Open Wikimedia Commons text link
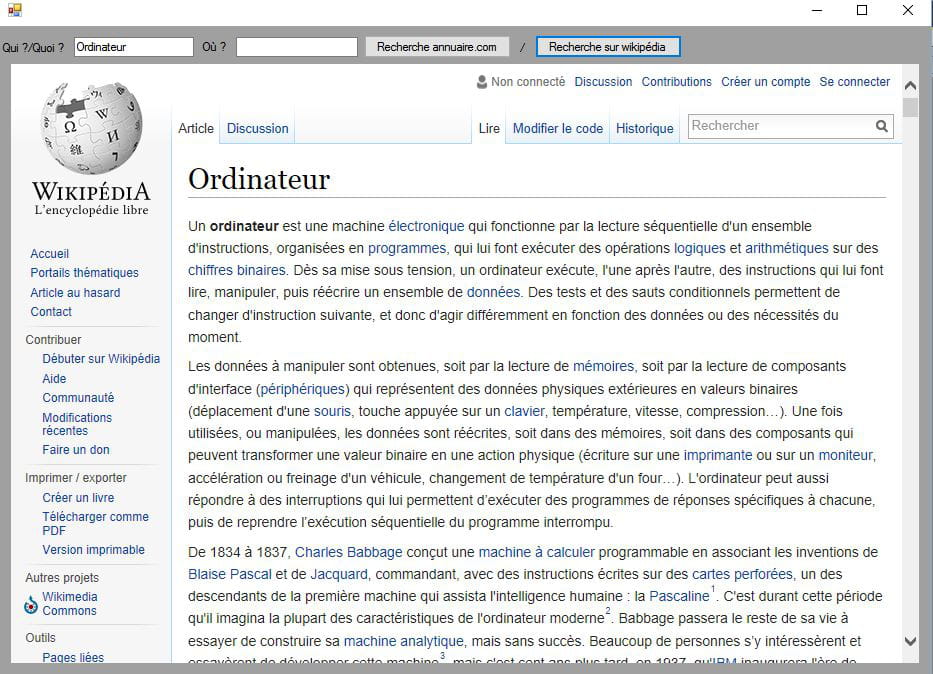The height and width of the screenshot is (674, 933). 70,604
